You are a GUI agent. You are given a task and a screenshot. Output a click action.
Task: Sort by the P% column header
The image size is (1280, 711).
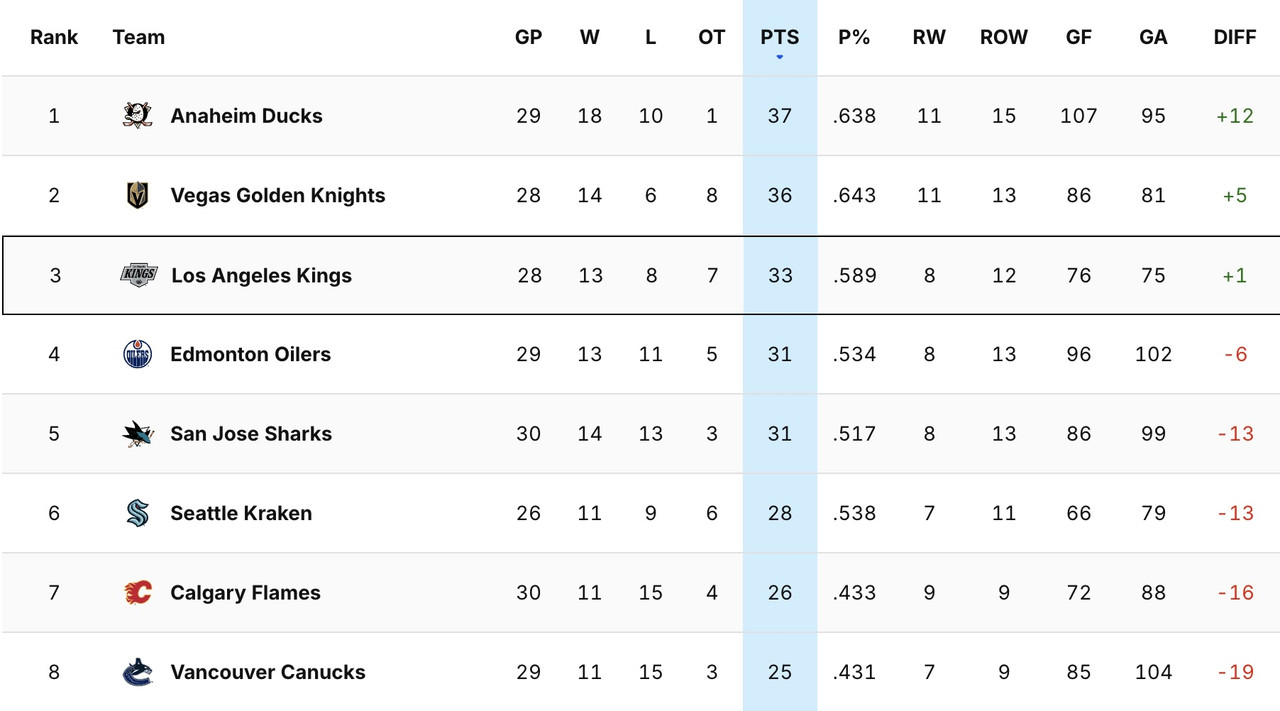(x=854, y=37)
